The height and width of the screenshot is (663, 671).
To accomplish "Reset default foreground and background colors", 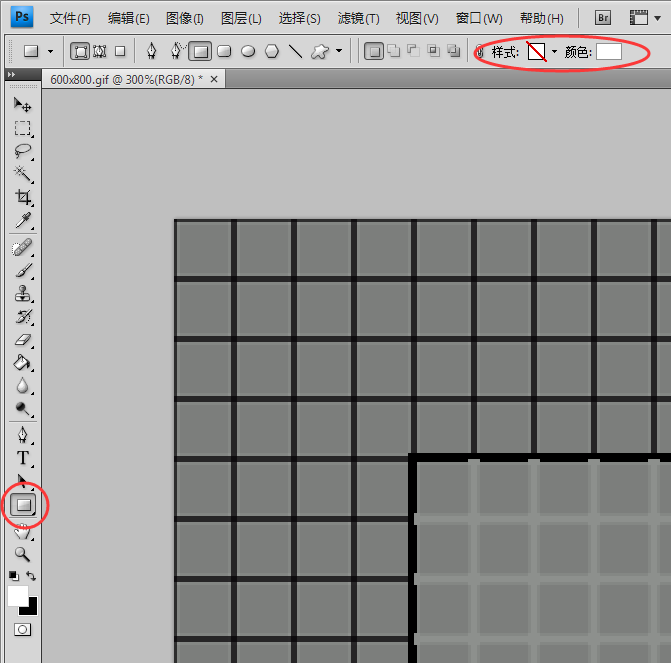I will 14,576.
